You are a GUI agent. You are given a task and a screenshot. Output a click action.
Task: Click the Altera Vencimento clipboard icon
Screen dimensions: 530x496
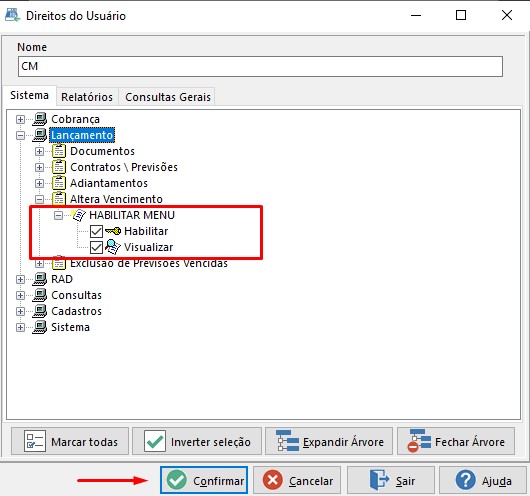tap(59, 199)
